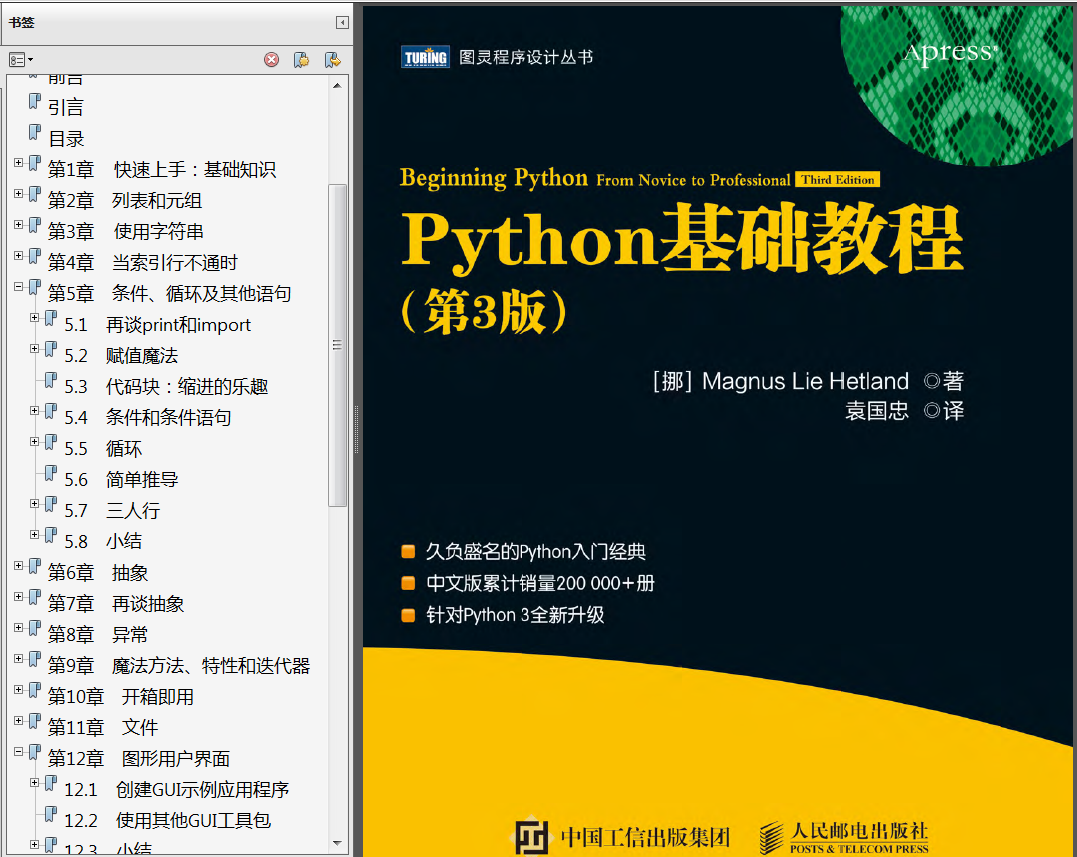This screenshot has width=1077, height=857.
Task: Expand the 第4章 当索引行不通时 node
Action: coord(19,255)
